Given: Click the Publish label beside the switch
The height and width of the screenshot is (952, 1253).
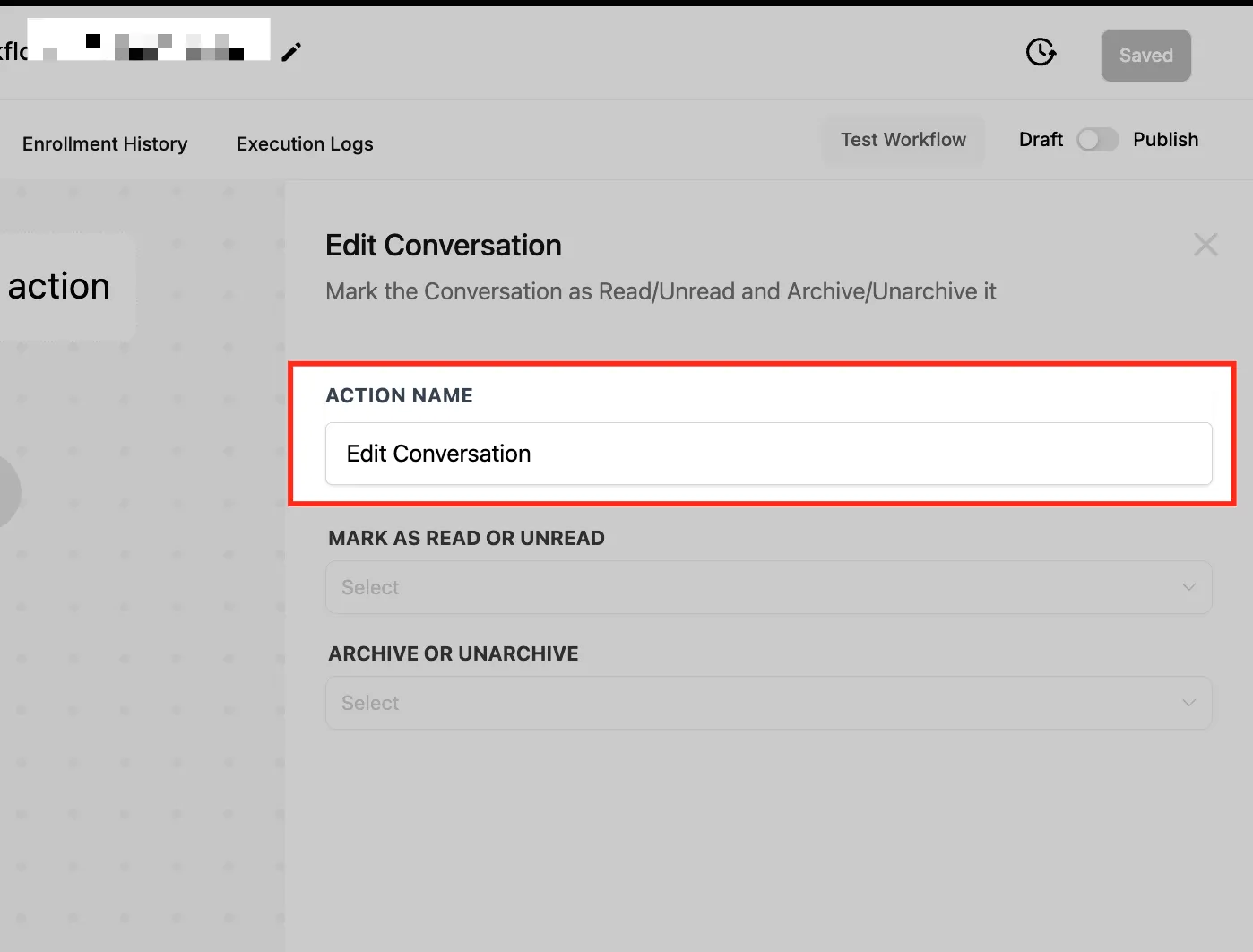Looking at the screenshot, I should (x=1165, y=140).
